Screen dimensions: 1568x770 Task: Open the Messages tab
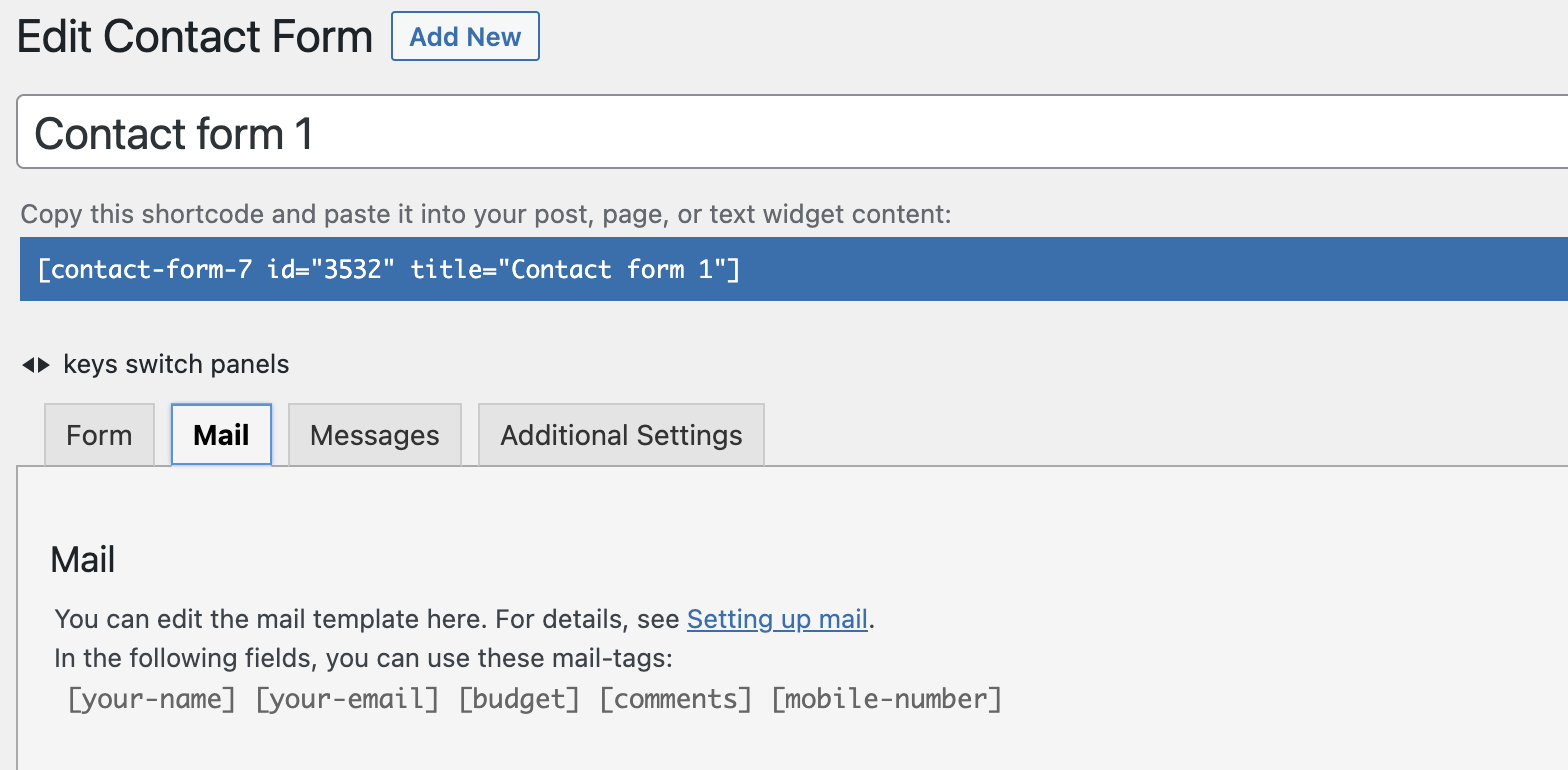pos(374,435)
